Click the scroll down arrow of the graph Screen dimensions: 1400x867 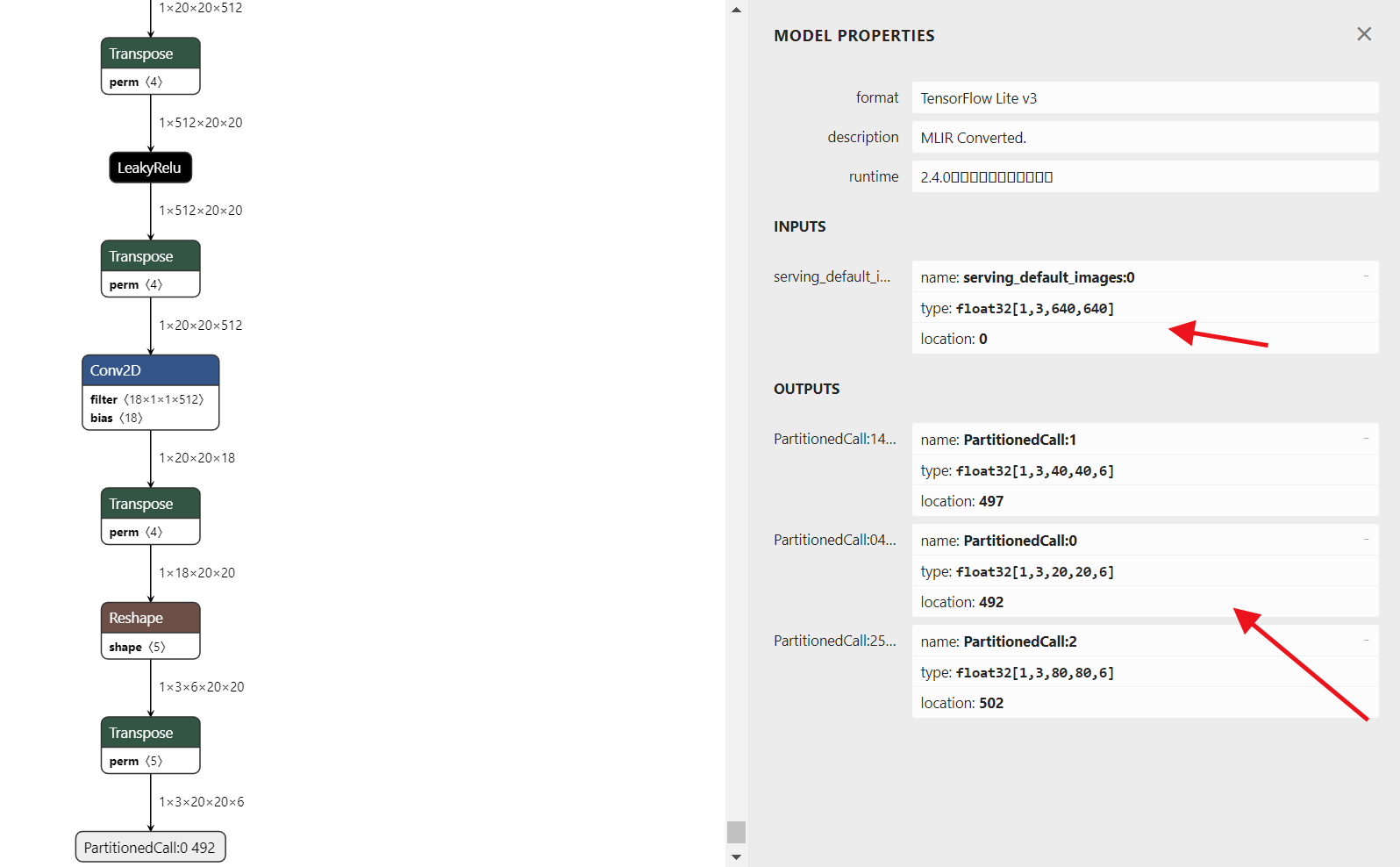(x=736, y=857)
